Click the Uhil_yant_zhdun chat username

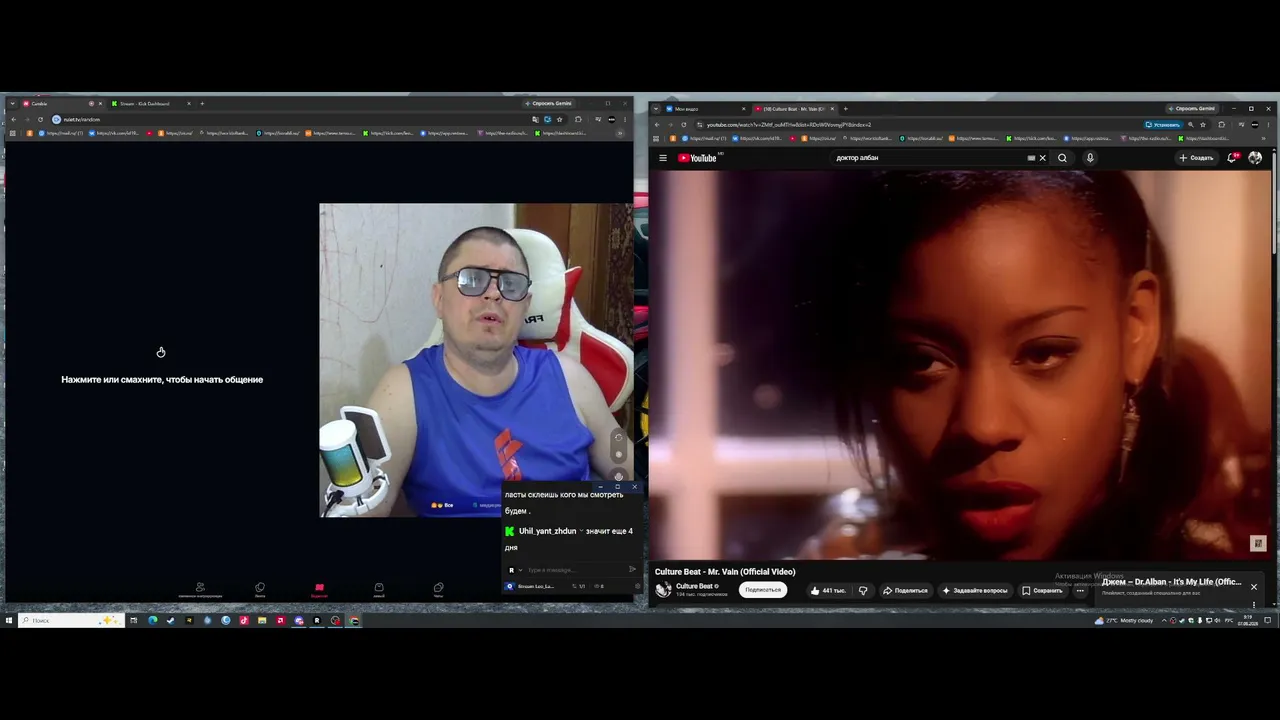[547, 531]
